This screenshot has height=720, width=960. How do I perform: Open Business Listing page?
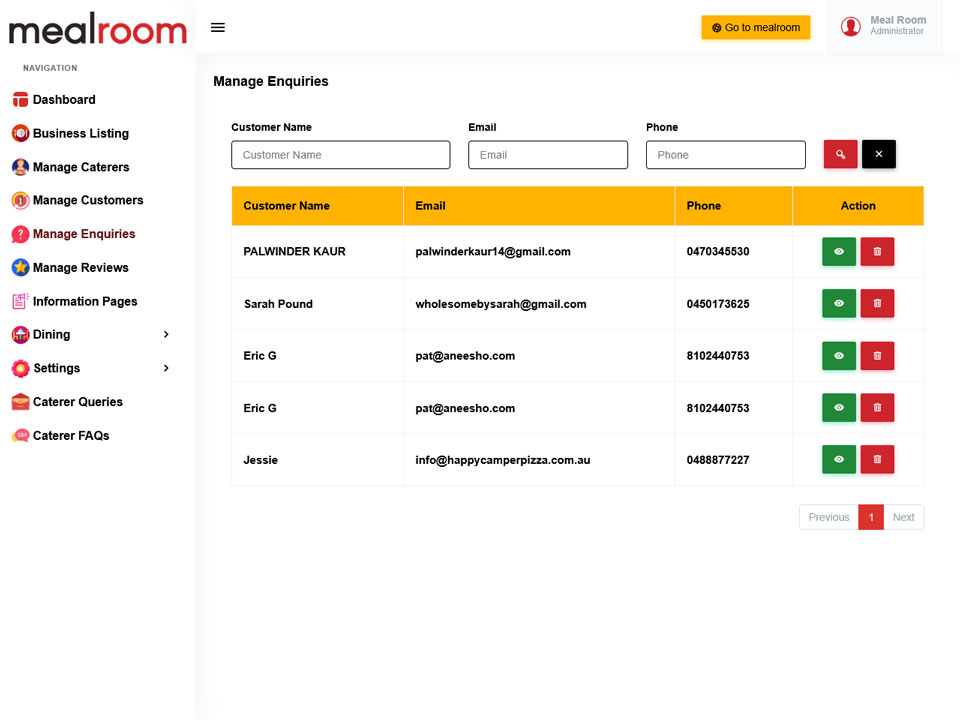coord(81,133)
